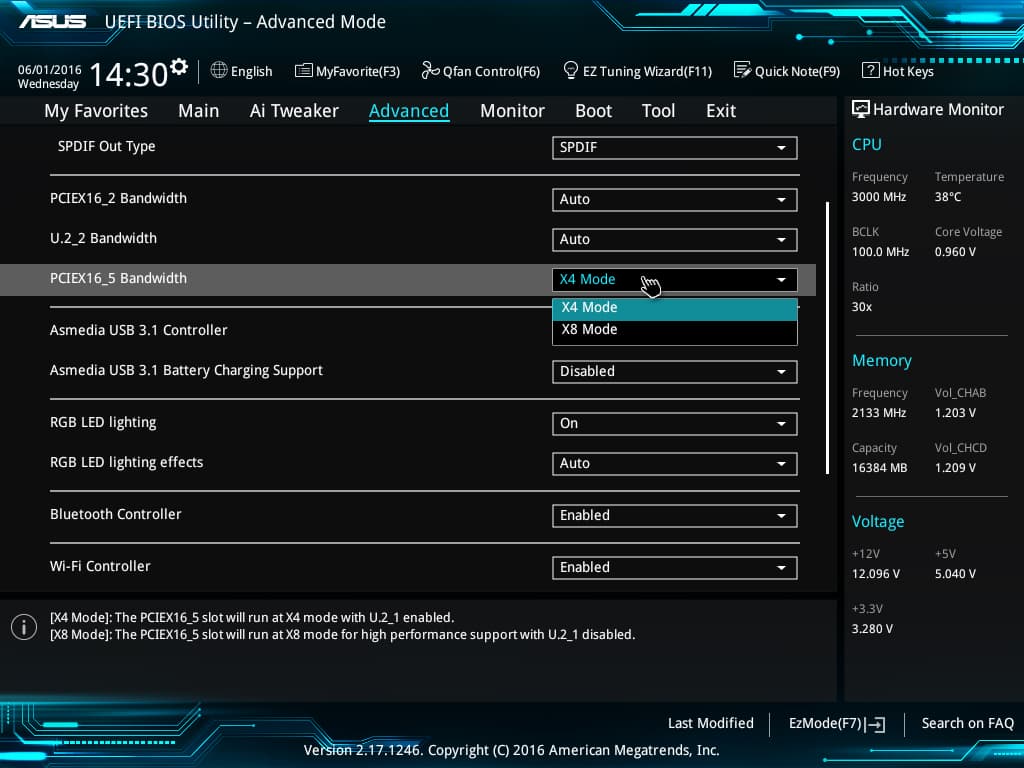1024x768 pixels.
Task: Click the ASUS logo
Action: pos(52,22)
